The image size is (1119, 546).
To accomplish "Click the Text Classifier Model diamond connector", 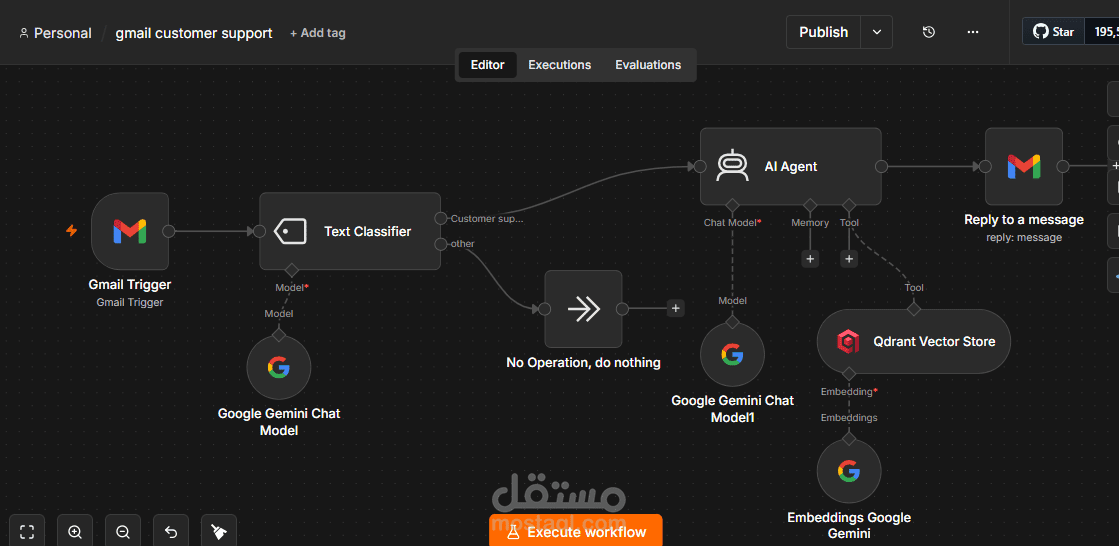I will [x=291, y=270].
